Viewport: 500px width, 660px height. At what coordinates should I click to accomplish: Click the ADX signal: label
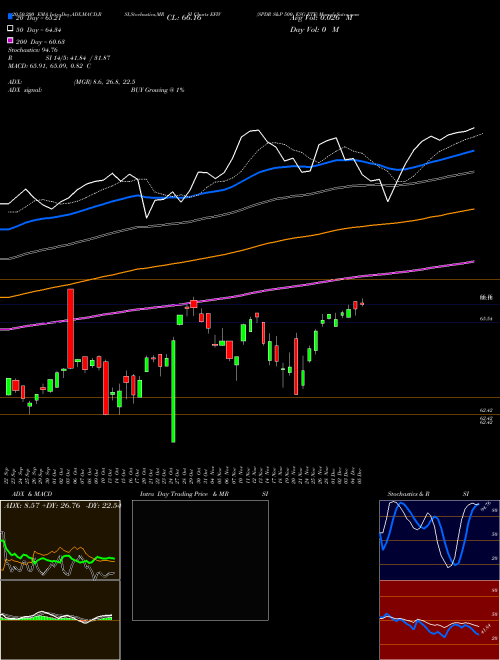(x=25, y=90)
